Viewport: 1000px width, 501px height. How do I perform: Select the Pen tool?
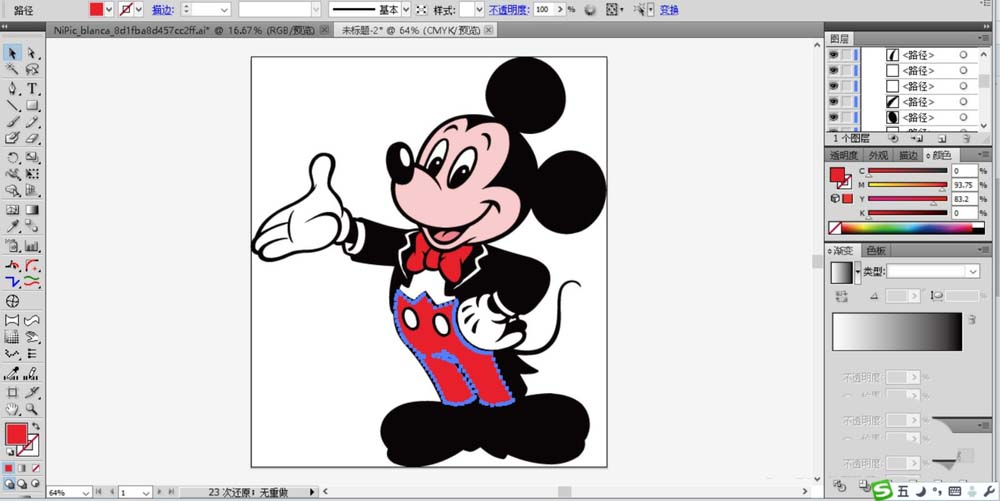[x=12, y=88]
